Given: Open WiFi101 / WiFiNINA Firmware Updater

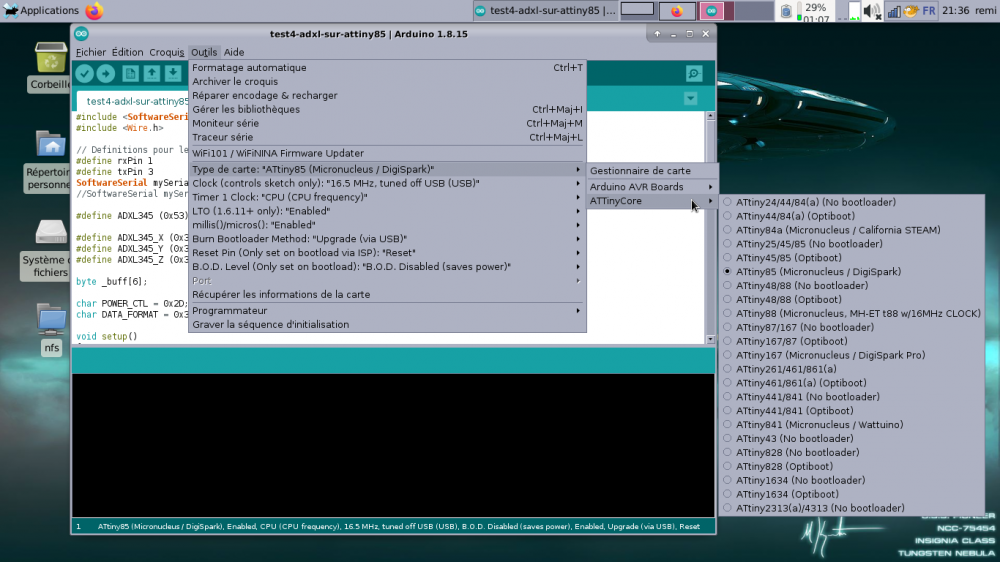Looking at the screenshot, I should [x=387, y=154].
